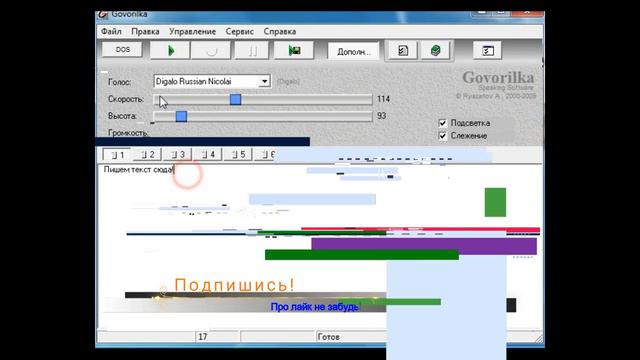The height and width of the screenshot is (360, 640).
Task: Click the green book toolbar icon
Action: 436,51
